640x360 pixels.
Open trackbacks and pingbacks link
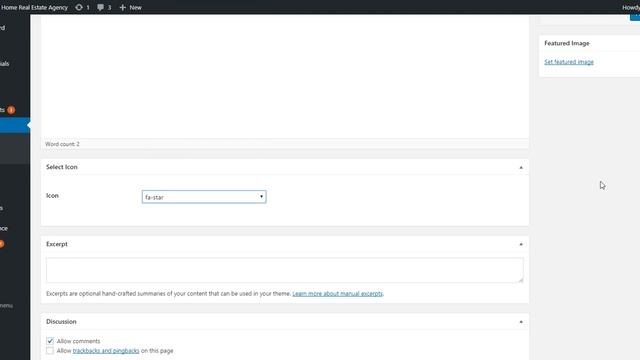click(x=106, y=351)
